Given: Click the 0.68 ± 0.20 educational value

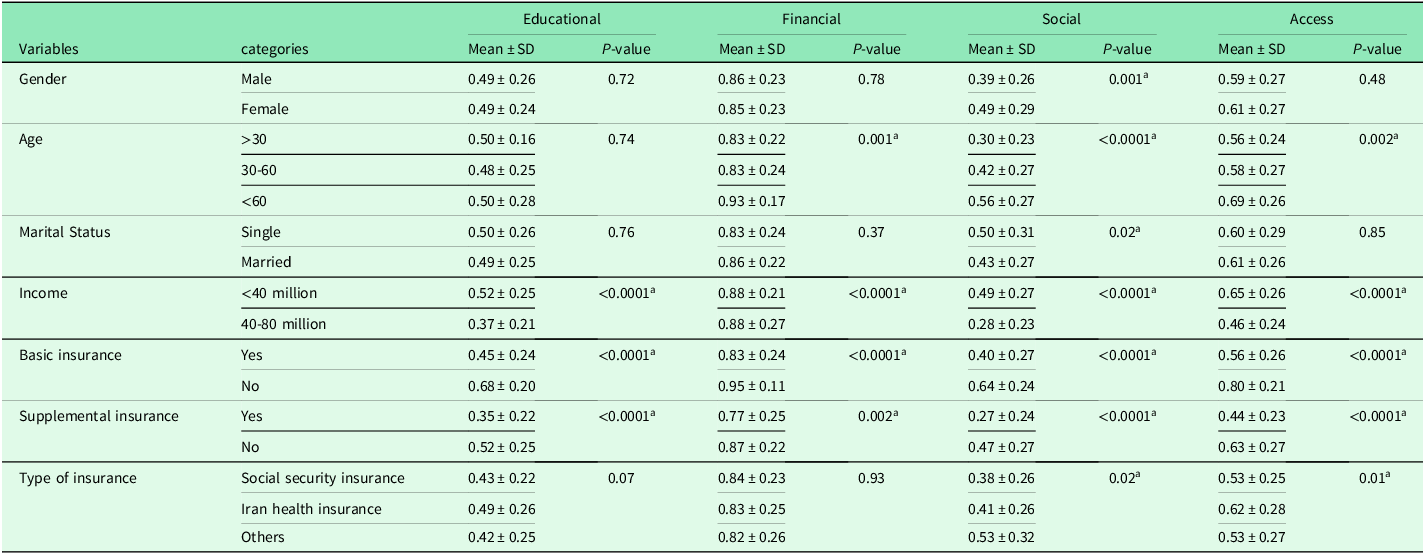Looking at the screenshot, I should (502, 386).
